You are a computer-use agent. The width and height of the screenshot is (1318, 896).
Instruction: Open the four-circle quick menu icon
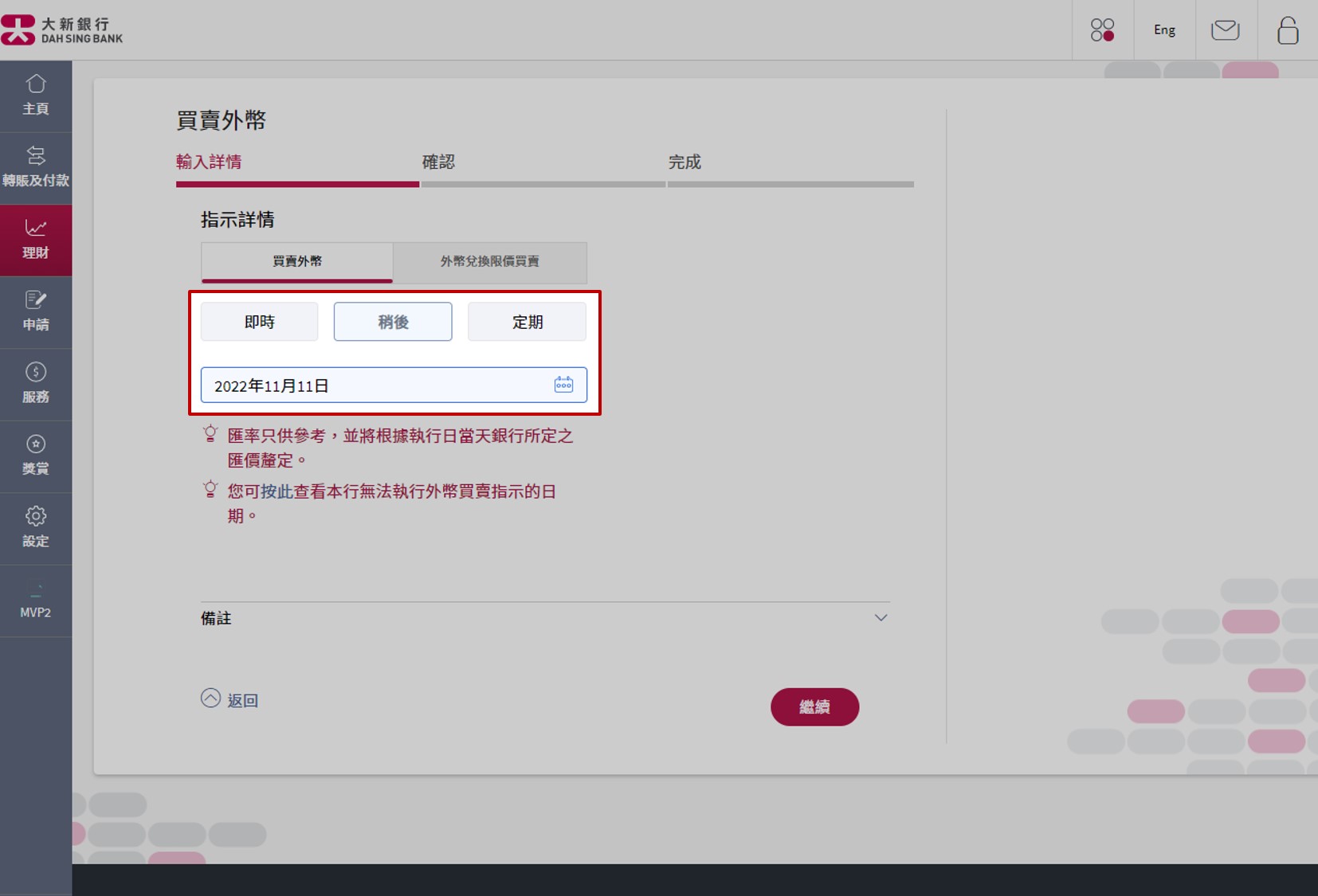1102,30
